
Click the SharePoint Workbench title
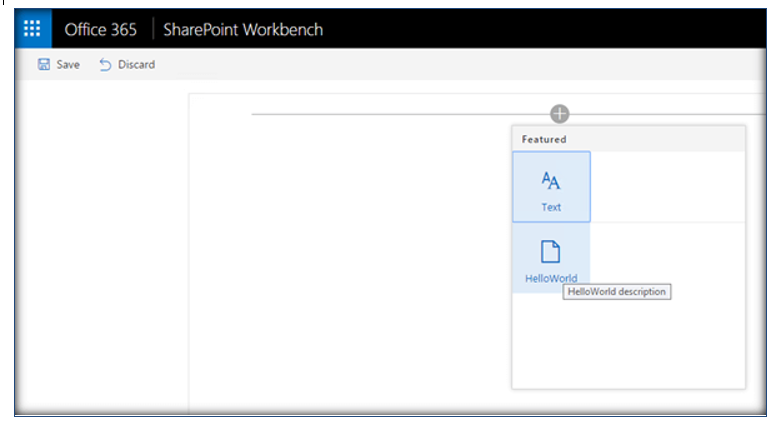pyautogui.click(x=243, y=30)
